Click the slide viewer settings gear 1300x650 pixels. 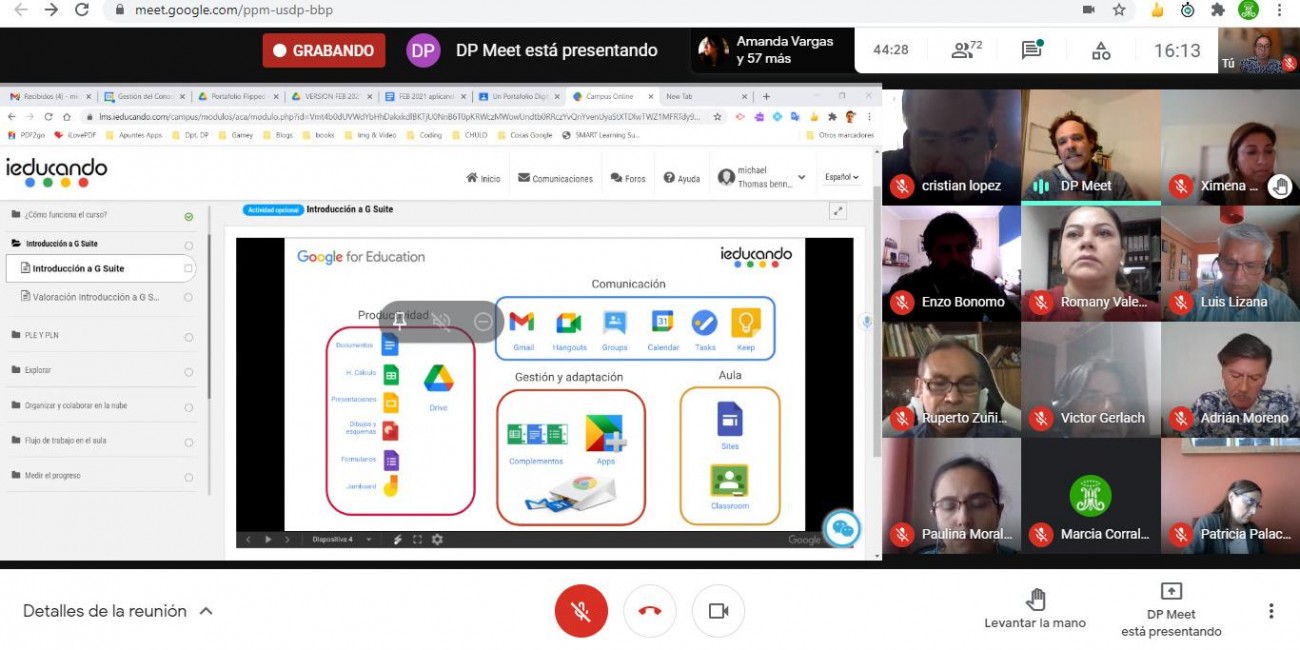click(437, 539)
